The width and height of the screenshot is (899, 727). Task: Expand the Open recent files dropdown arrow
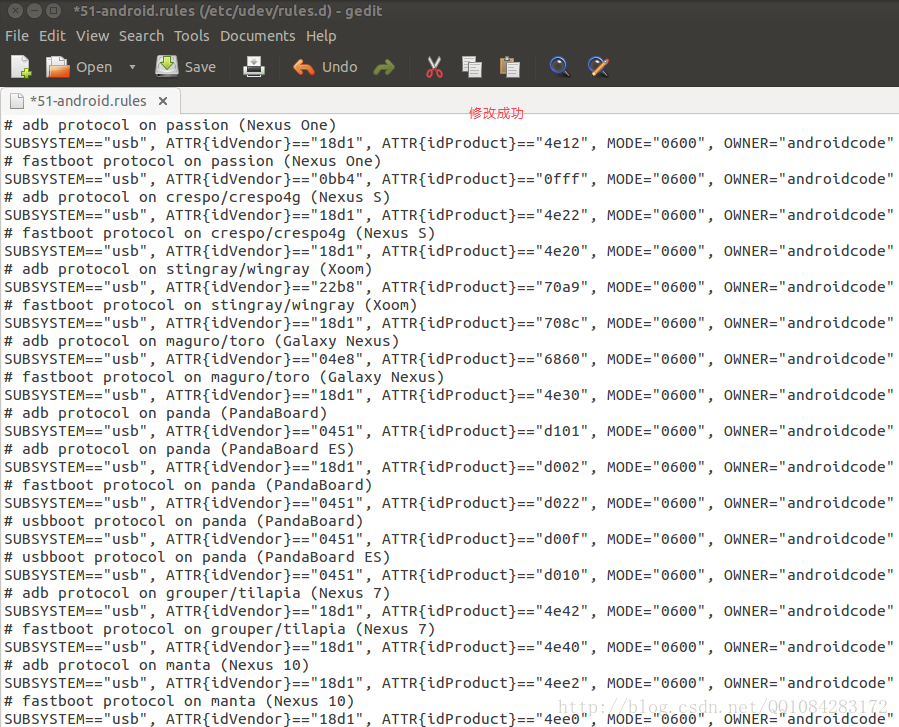coord(132,67)
